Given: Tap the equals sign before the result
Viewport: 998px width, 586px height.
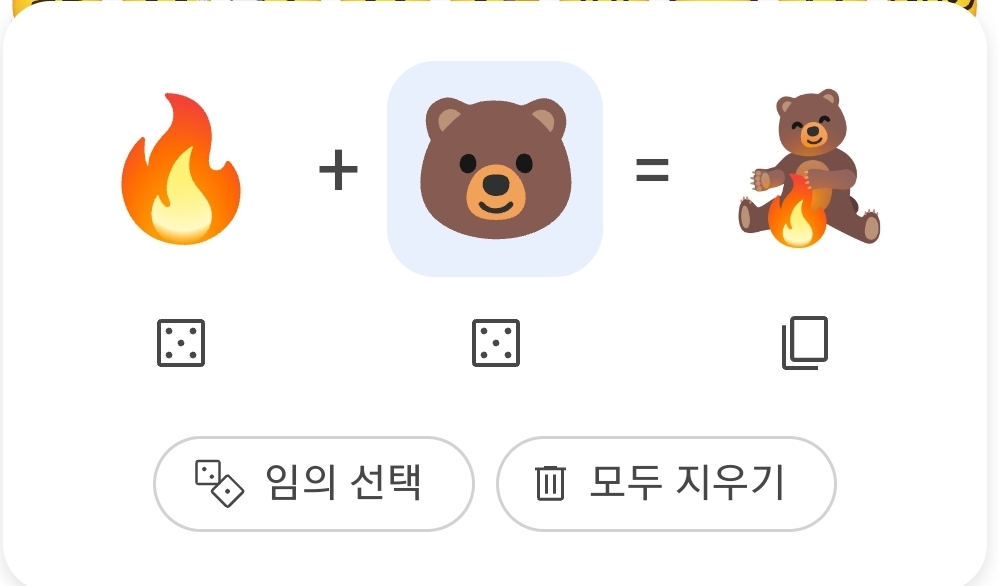Looking at the screenshot, I should point(652,170).
